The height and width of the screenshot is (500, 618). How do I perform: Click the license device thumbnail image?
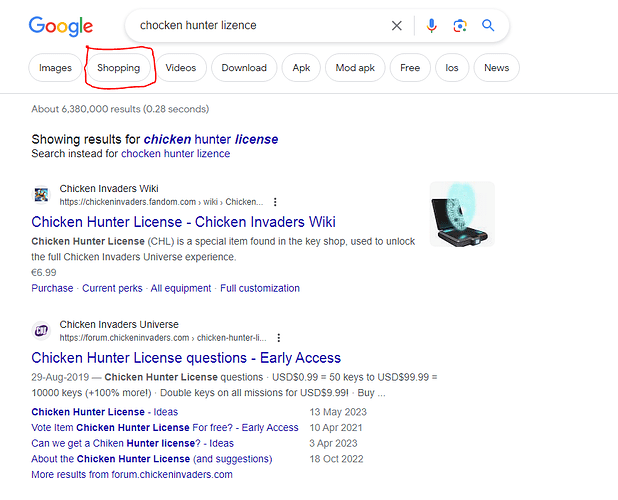pyautogui.click(x=461, y=214)
